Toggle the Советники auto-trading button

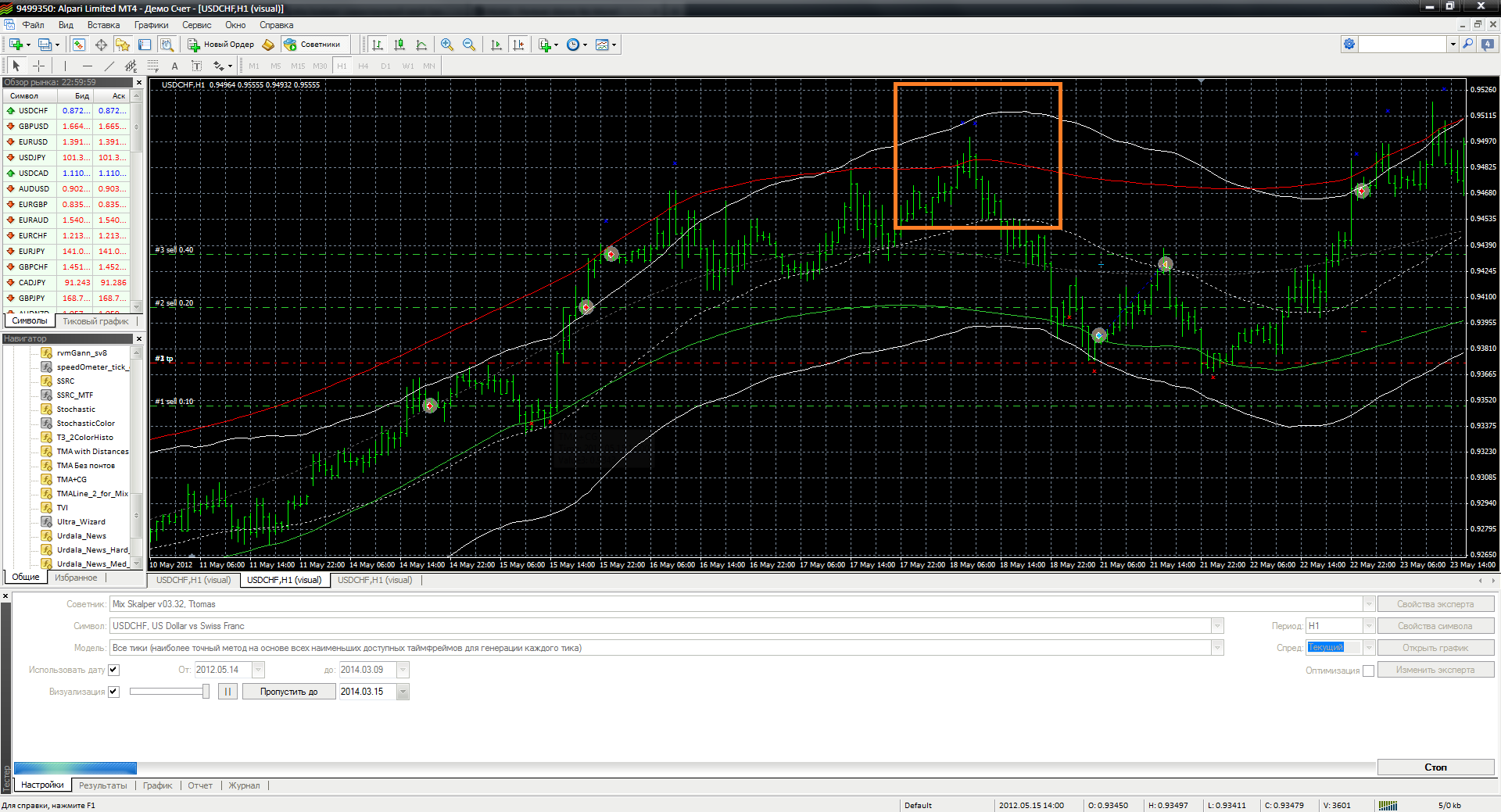pos(313,45)
